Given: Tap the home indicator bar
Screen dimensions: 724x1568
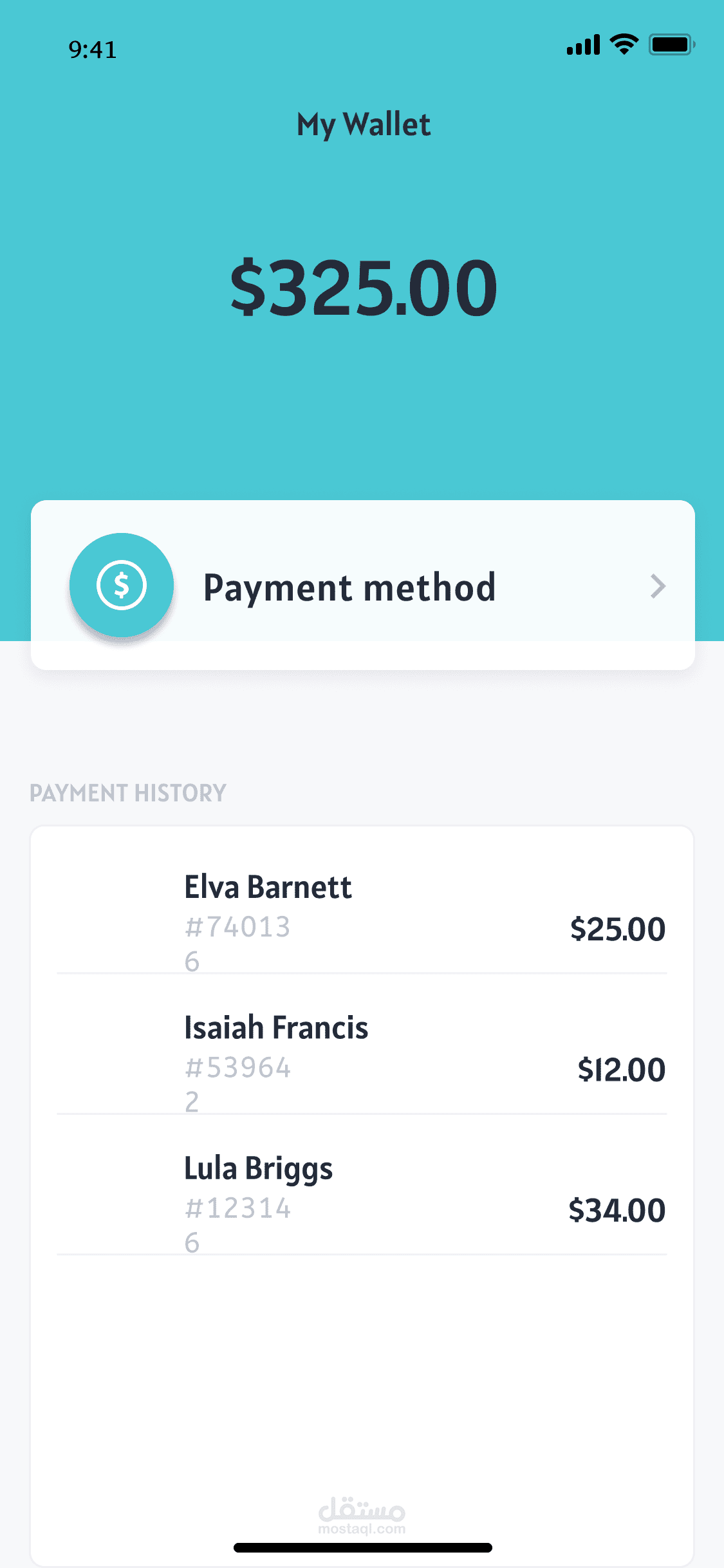Looking at the screenshot, I should (x=362, y=1547).
